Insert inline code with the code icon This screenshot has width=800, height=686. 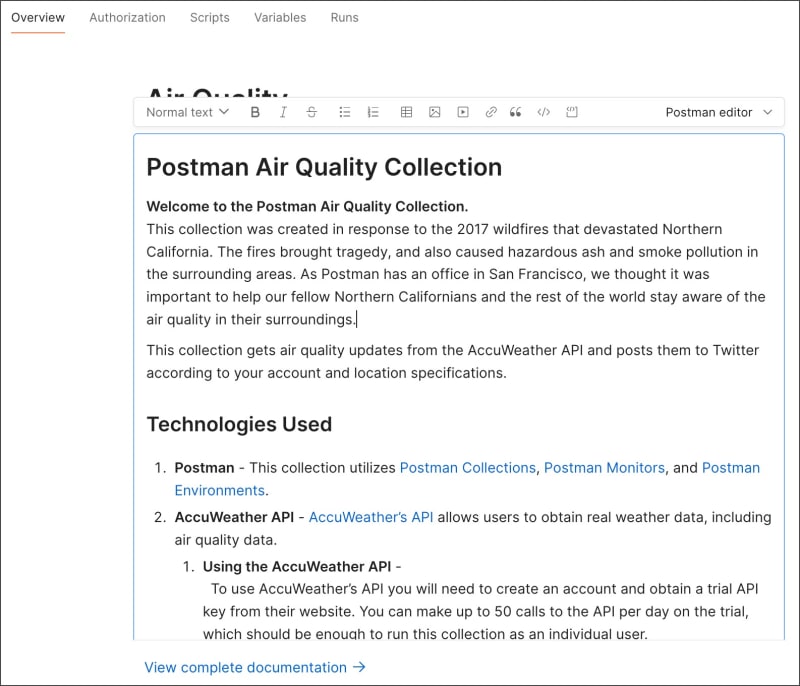tap(543, 112)
